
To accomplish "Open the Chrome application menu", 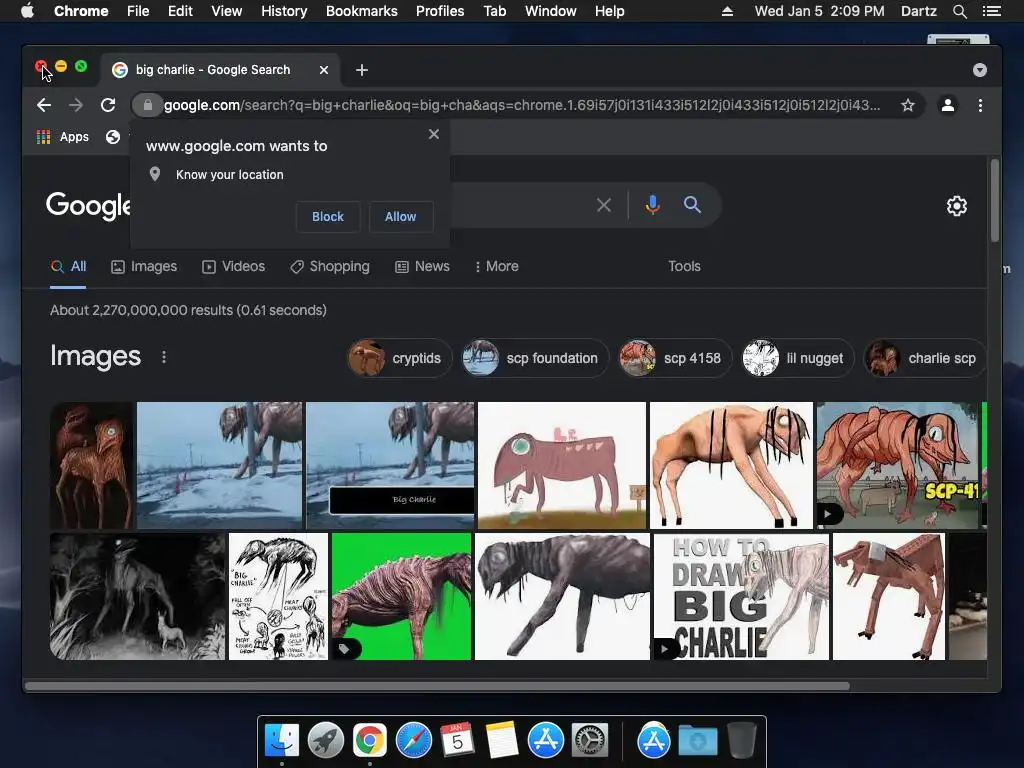I will tap(81, 11).
